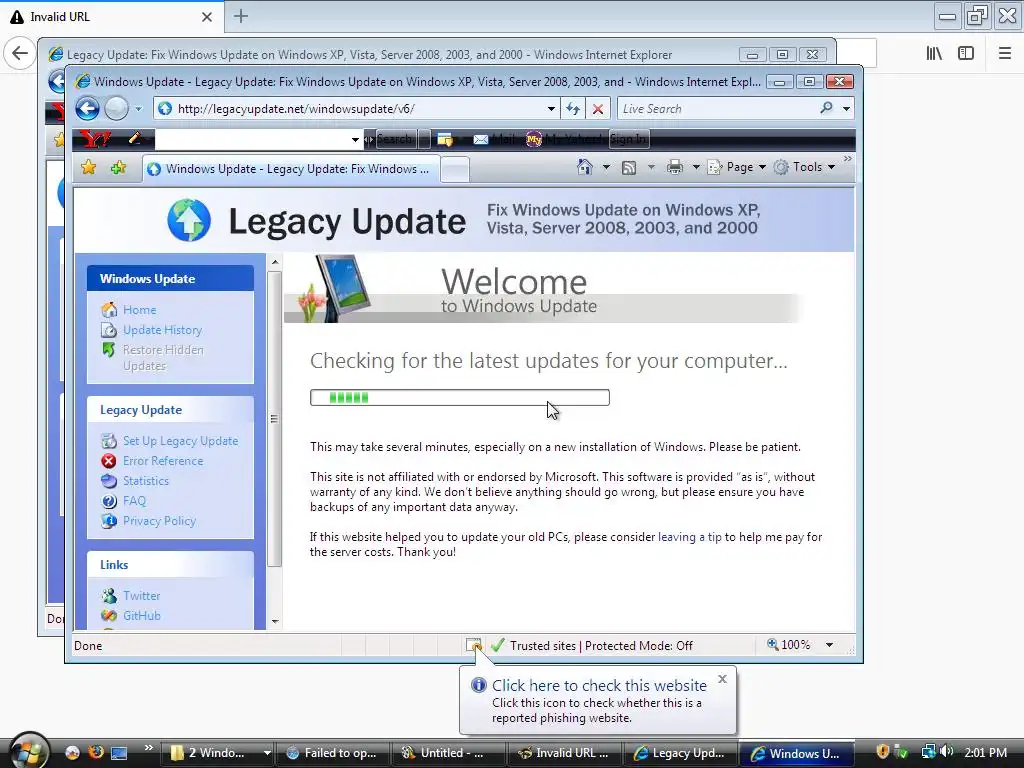Click the Print icon

[675, 168]
